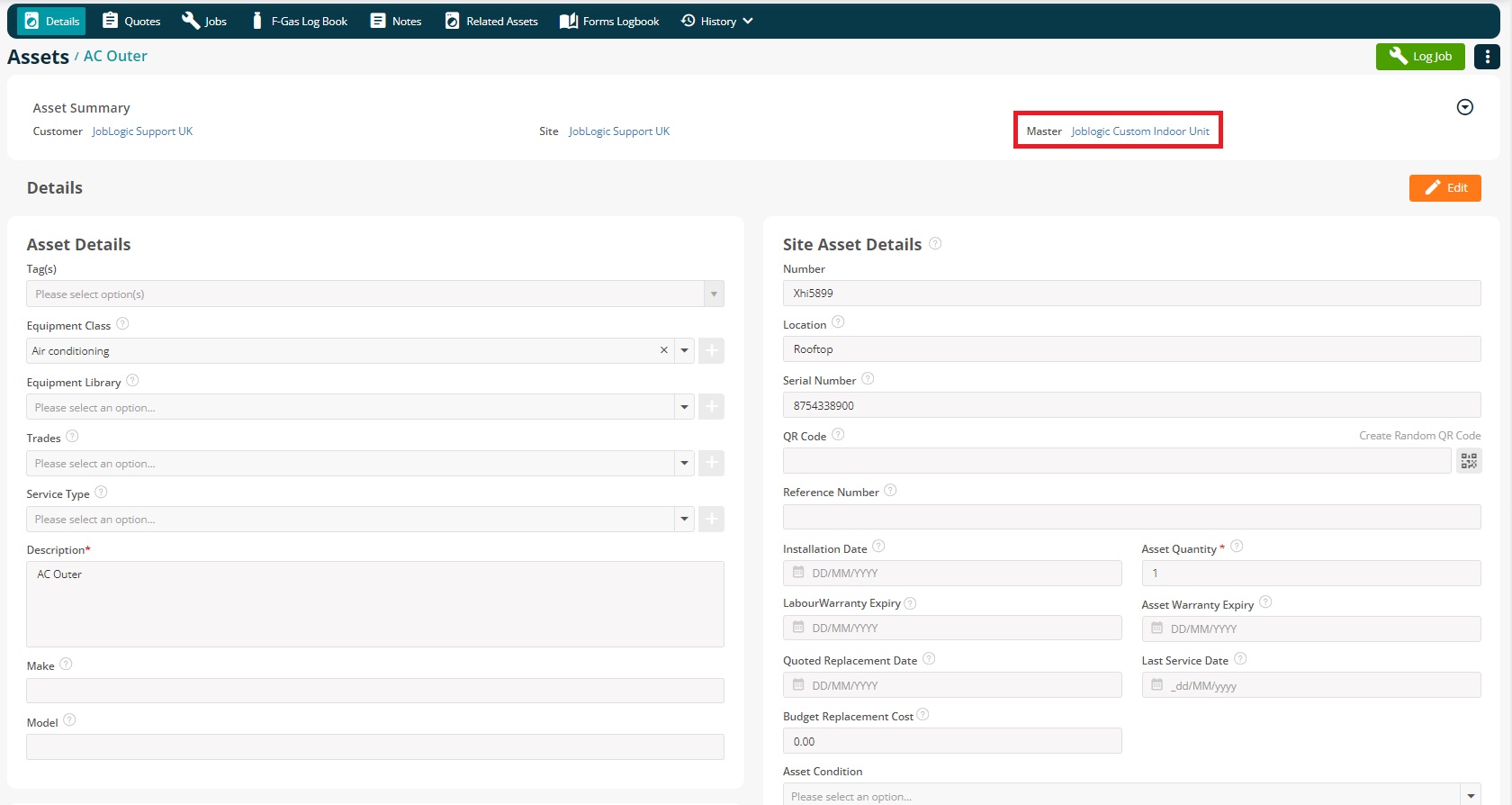This screenshot has height=805, width=1512.
Task: Click the Description text area
Action: coord(375,604)
